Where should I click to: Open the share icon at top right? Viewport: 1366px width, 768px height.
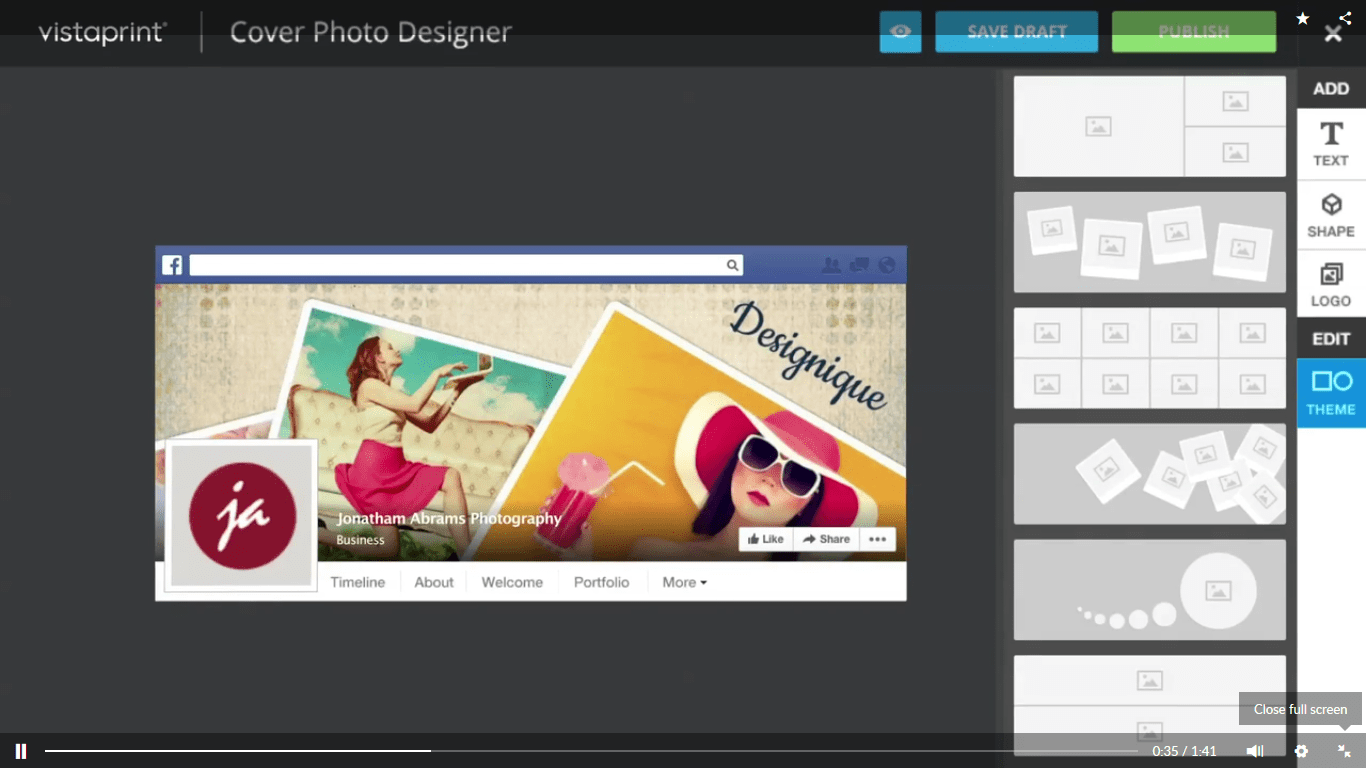tap(1345, 18)
